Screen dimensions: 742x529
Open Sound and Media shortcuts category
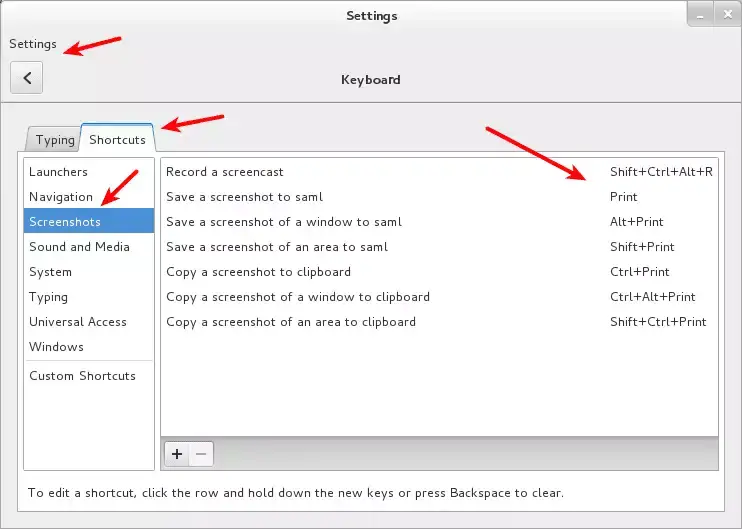pos(89,247)
